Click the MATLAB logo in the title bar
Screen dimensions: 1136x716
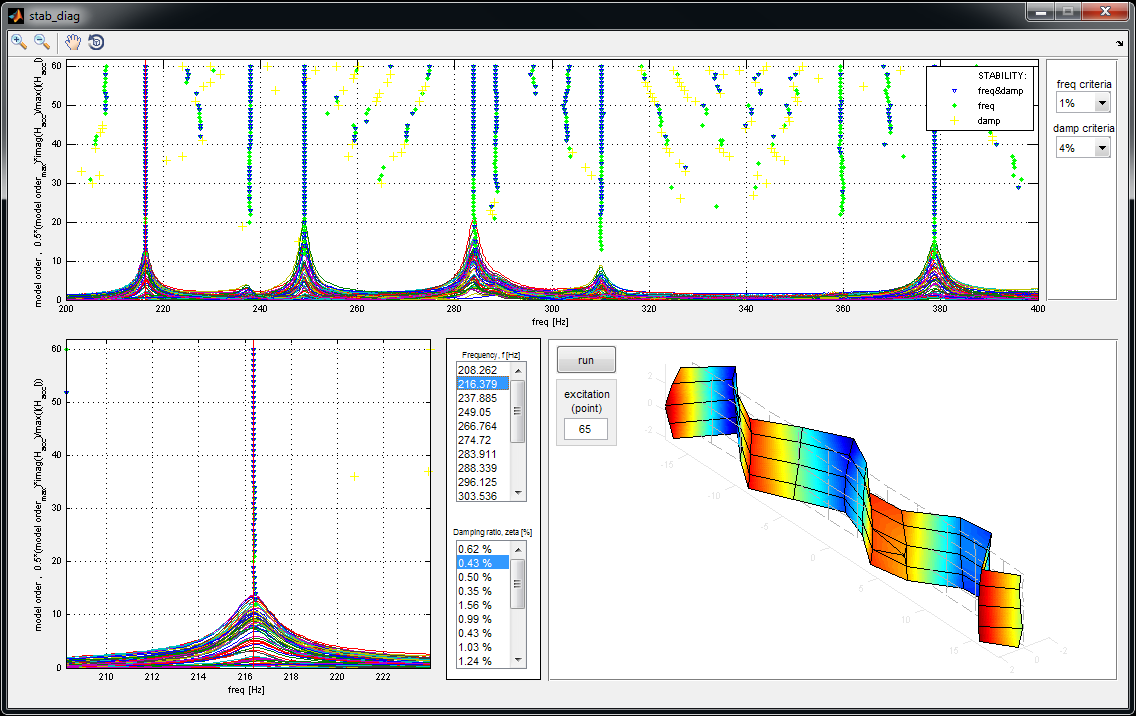coord(16,14)
